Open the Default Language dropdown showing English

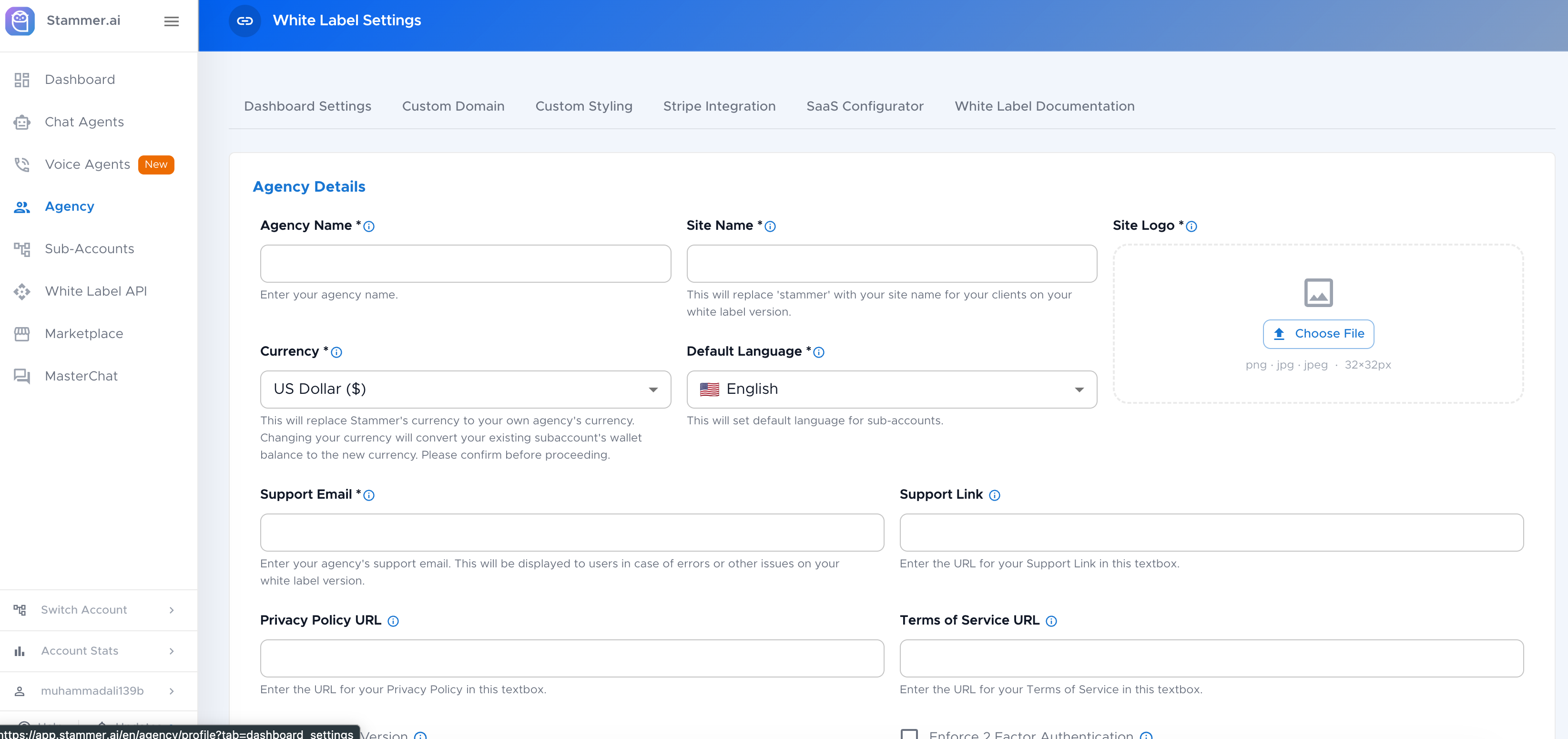point(892,390)
